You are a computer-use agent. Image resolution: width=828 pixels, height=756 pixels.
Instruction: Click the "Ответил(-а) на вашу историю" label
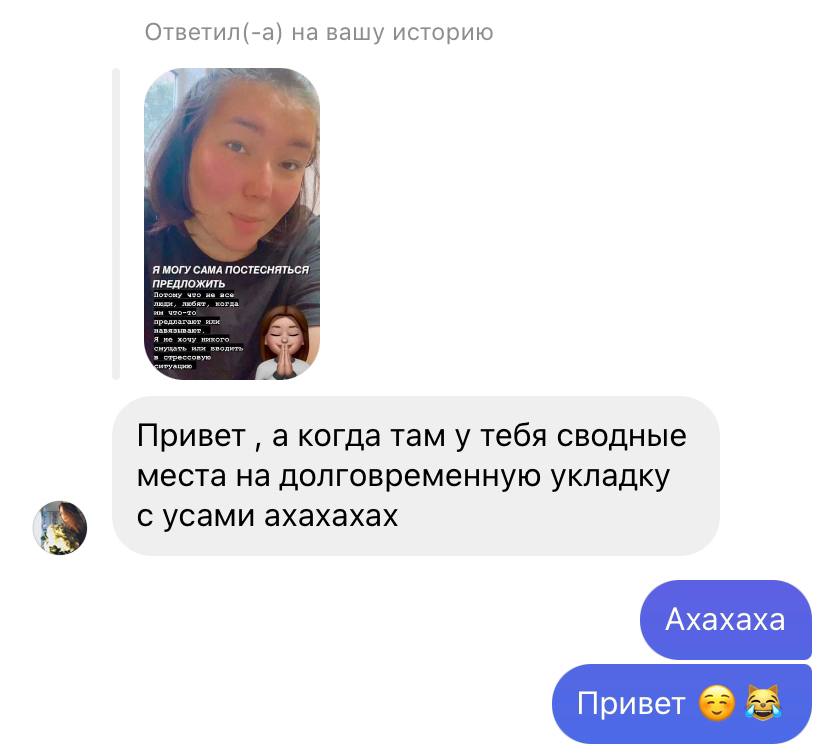pyautogui.click(x=319, y=32)
